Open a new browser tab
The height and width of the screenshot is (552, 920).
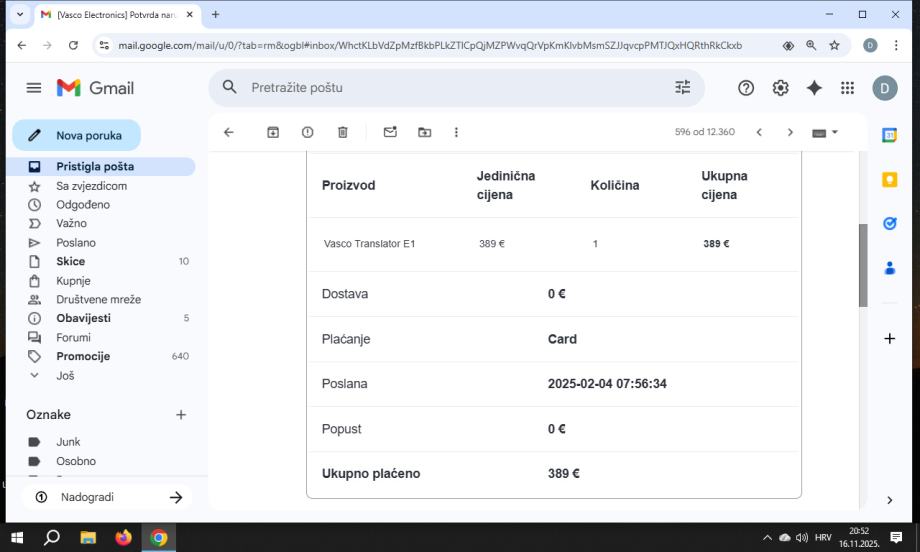point(215,15)
